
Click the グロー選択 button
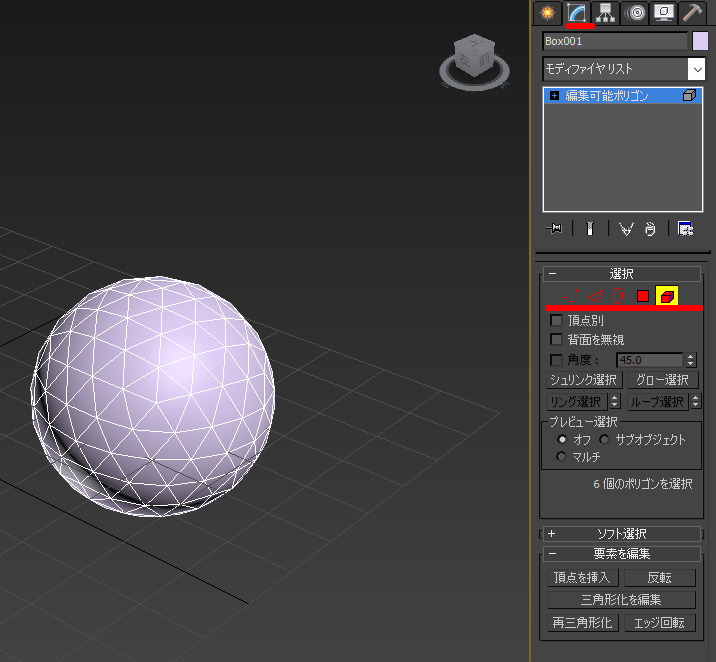(x=662, y=380)
